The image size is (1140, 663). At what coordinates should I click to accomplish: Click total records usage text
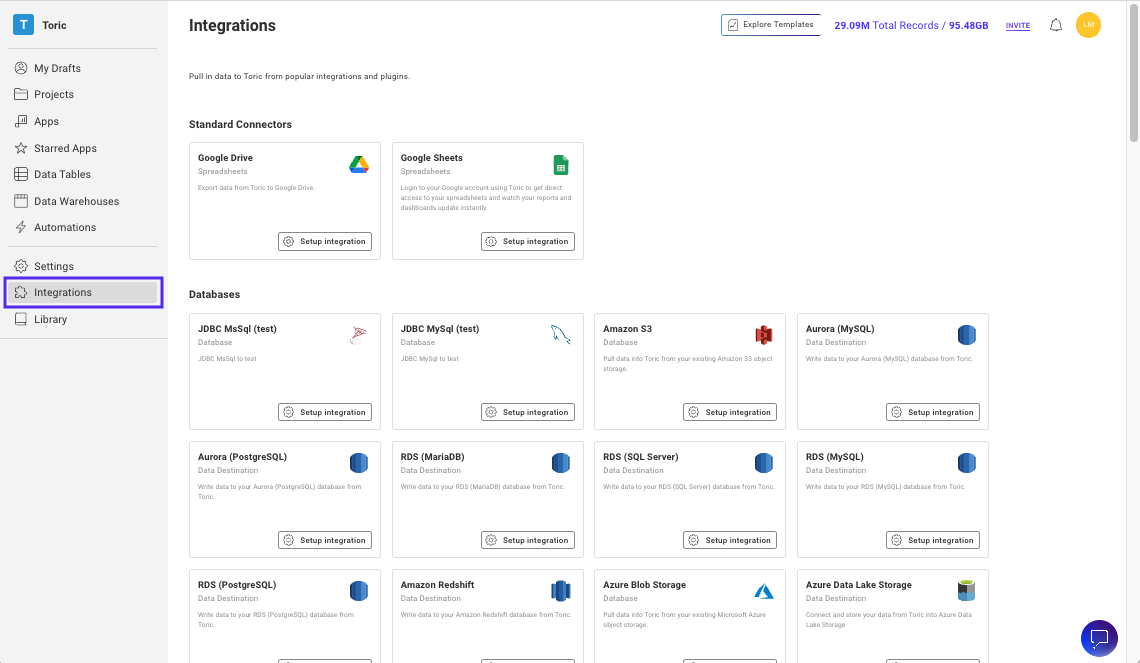(911, 25)
